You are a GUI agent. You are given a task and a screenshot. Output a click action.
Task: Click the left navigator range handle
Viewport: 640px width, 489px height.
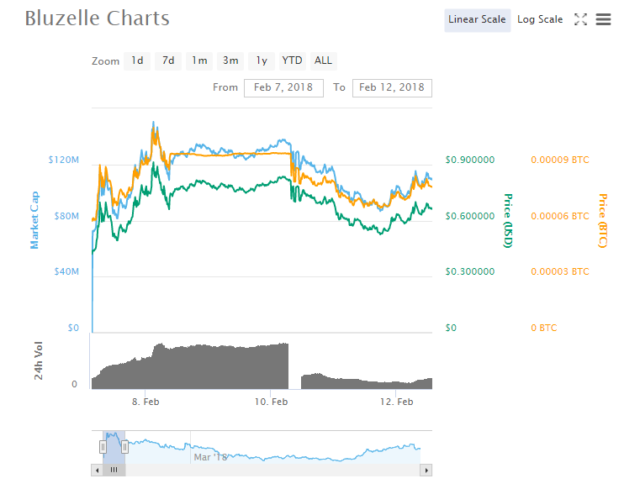pos(103,447)
